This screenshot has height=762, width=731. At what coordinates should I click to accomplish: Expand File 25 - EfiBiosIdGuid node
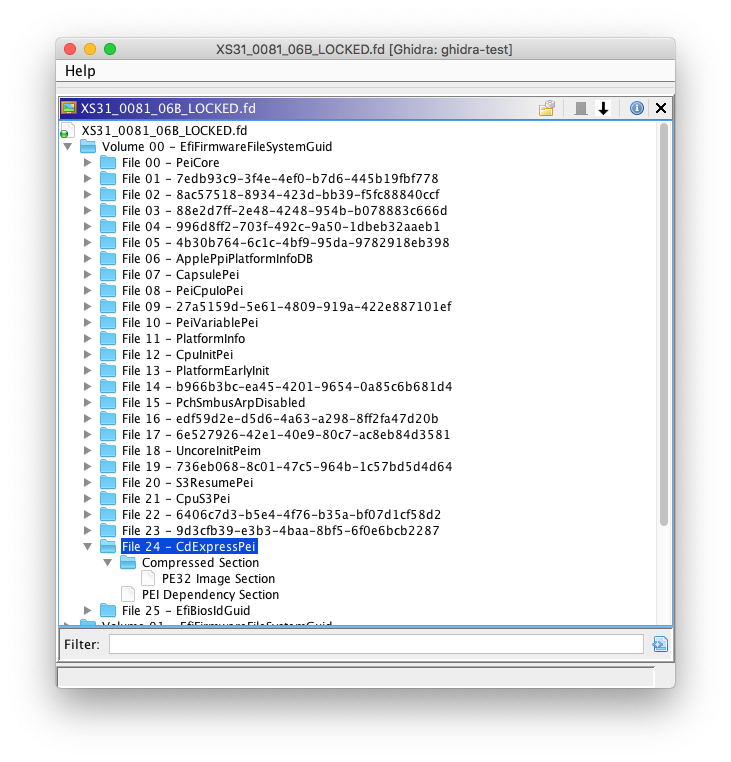tap(87, 610)
